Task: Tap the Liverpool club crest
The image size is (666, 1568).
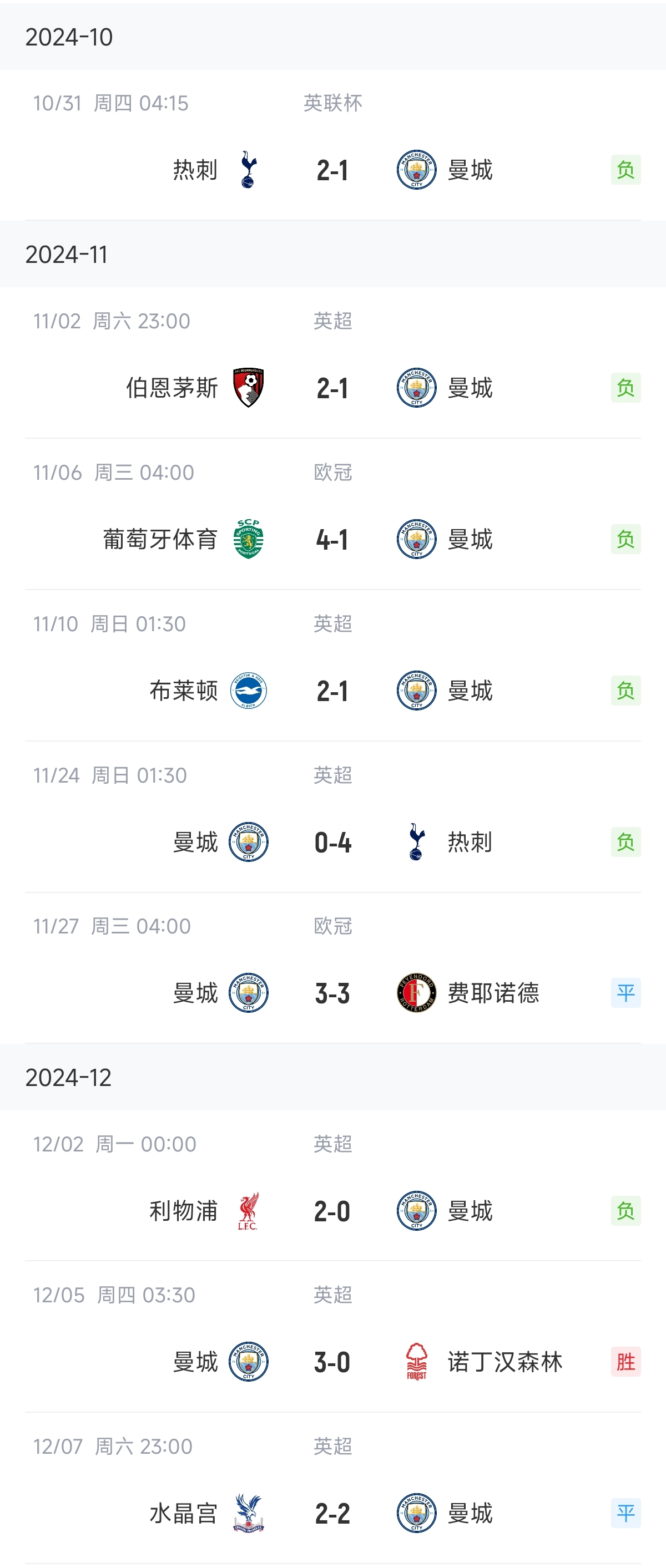Action: click(x=248, y=1211)
